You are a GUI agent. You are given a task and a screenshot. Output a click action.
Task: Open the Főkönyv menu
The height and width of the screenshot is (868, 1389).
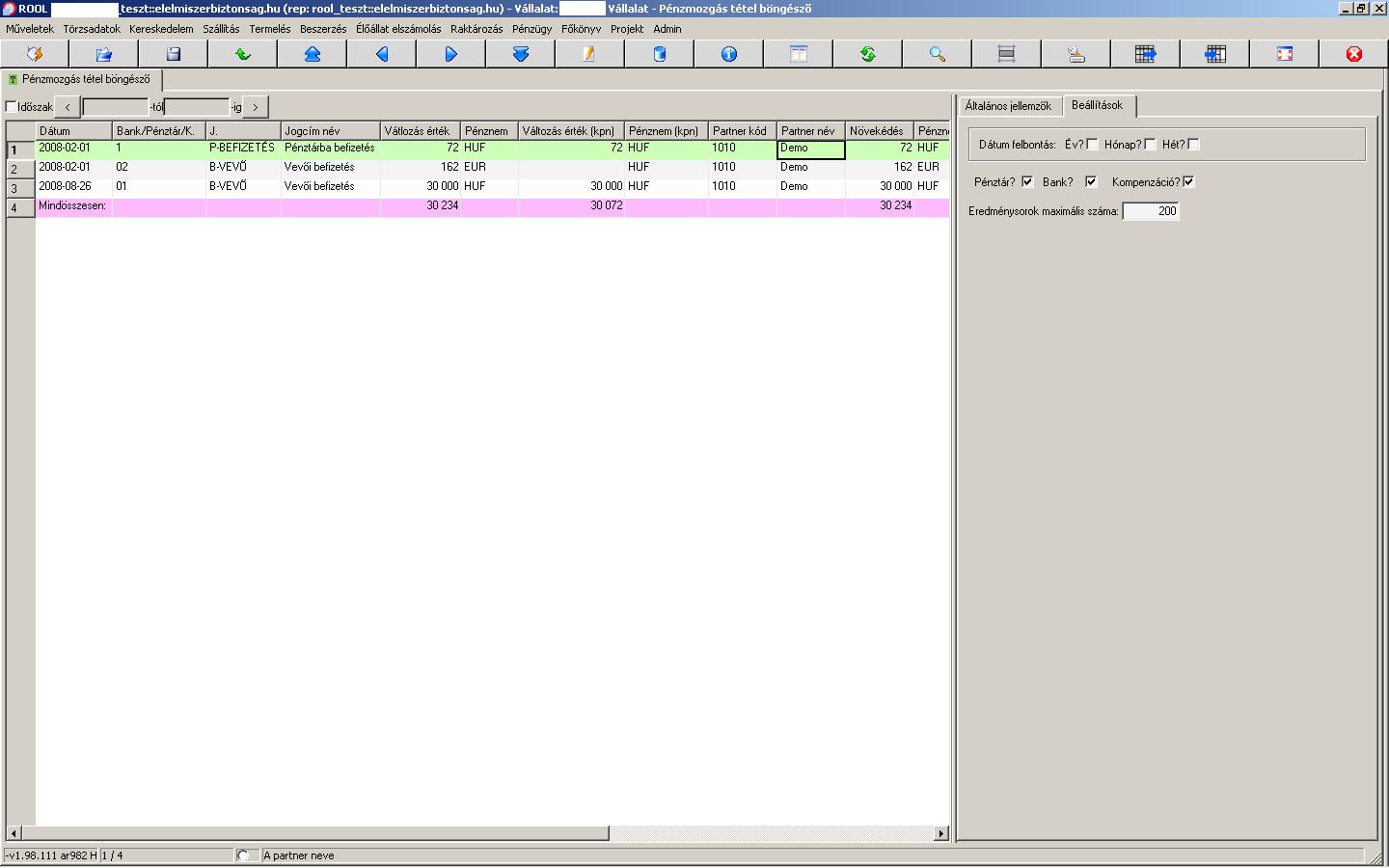pos(582,29)
